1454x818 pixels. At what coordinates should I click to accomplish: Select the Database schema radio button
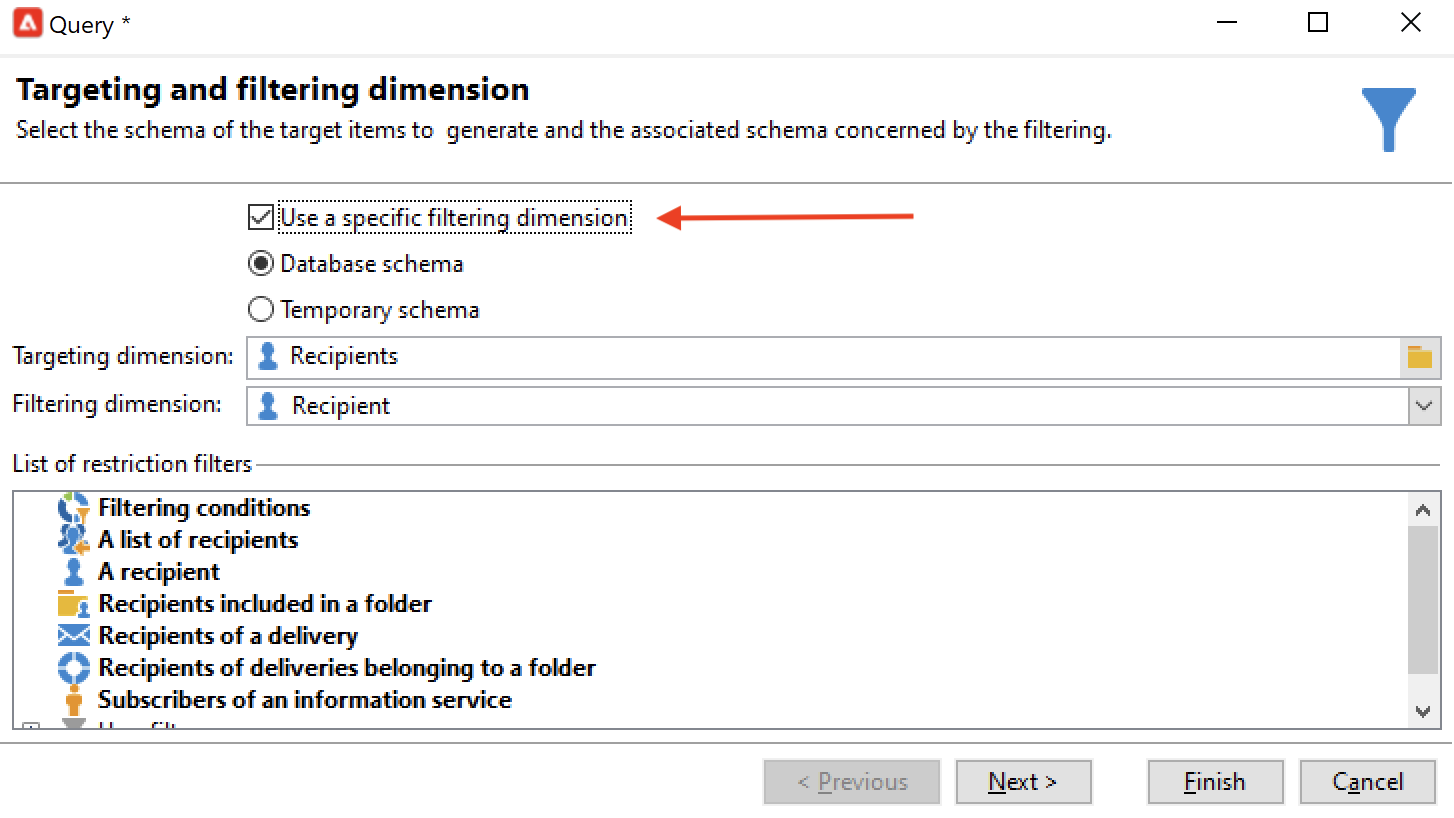(260, 264)
